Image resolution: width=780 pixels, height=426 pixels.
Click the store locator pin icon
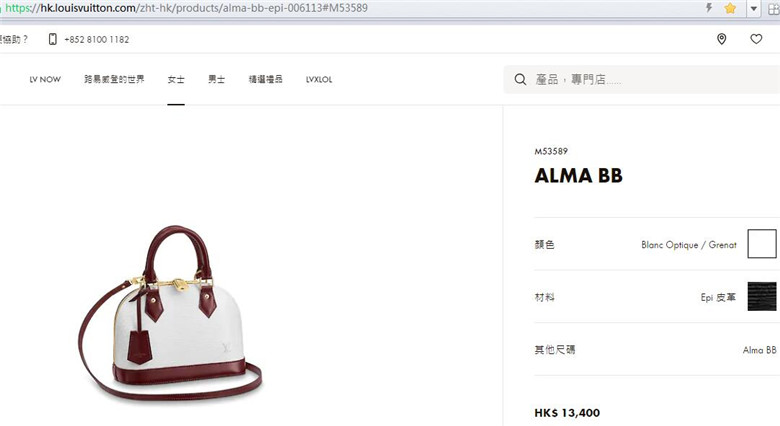(x=721, y=39)
